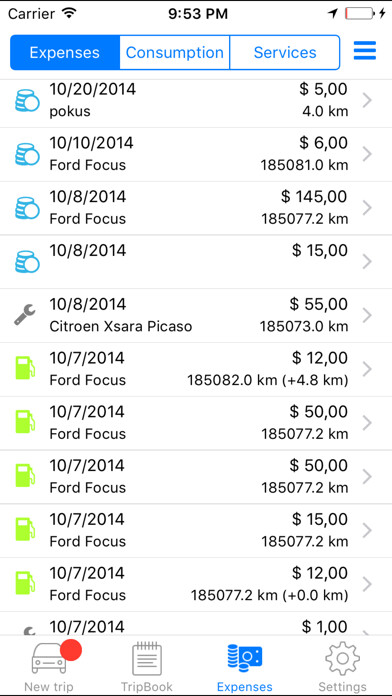Tap coins icon on the $ 145,00 entry
392x696 pixels.
coord(27,208)
